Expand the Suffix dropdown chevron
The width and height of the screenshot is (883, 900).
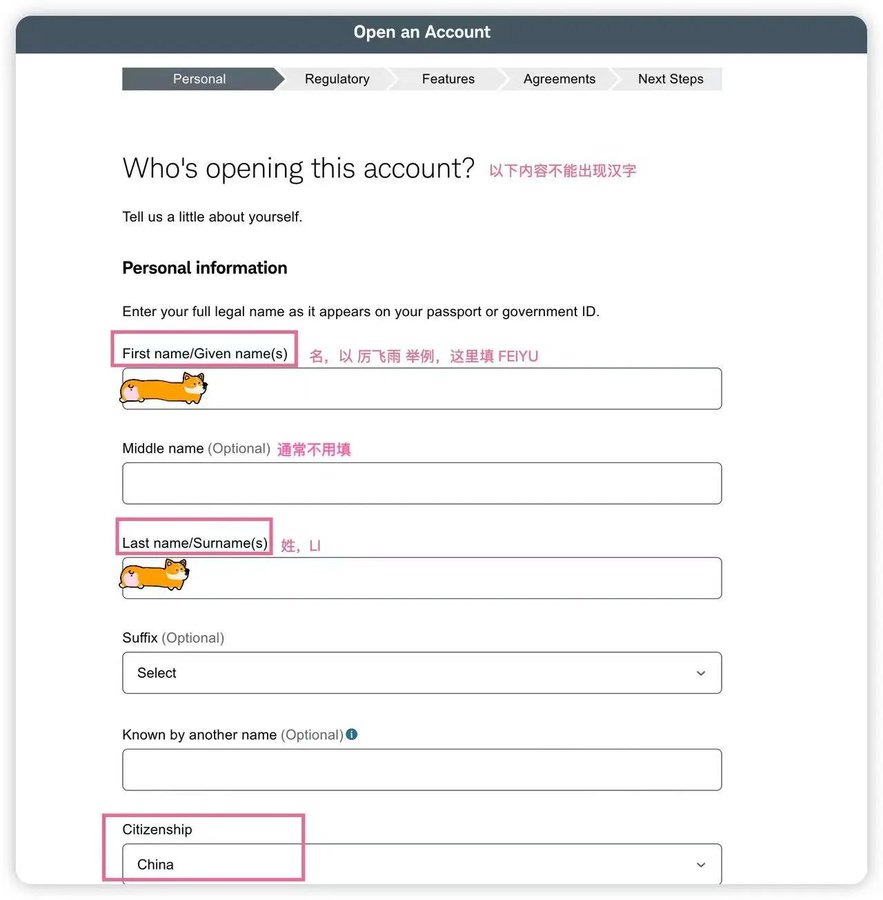click(x=700, y=673)
